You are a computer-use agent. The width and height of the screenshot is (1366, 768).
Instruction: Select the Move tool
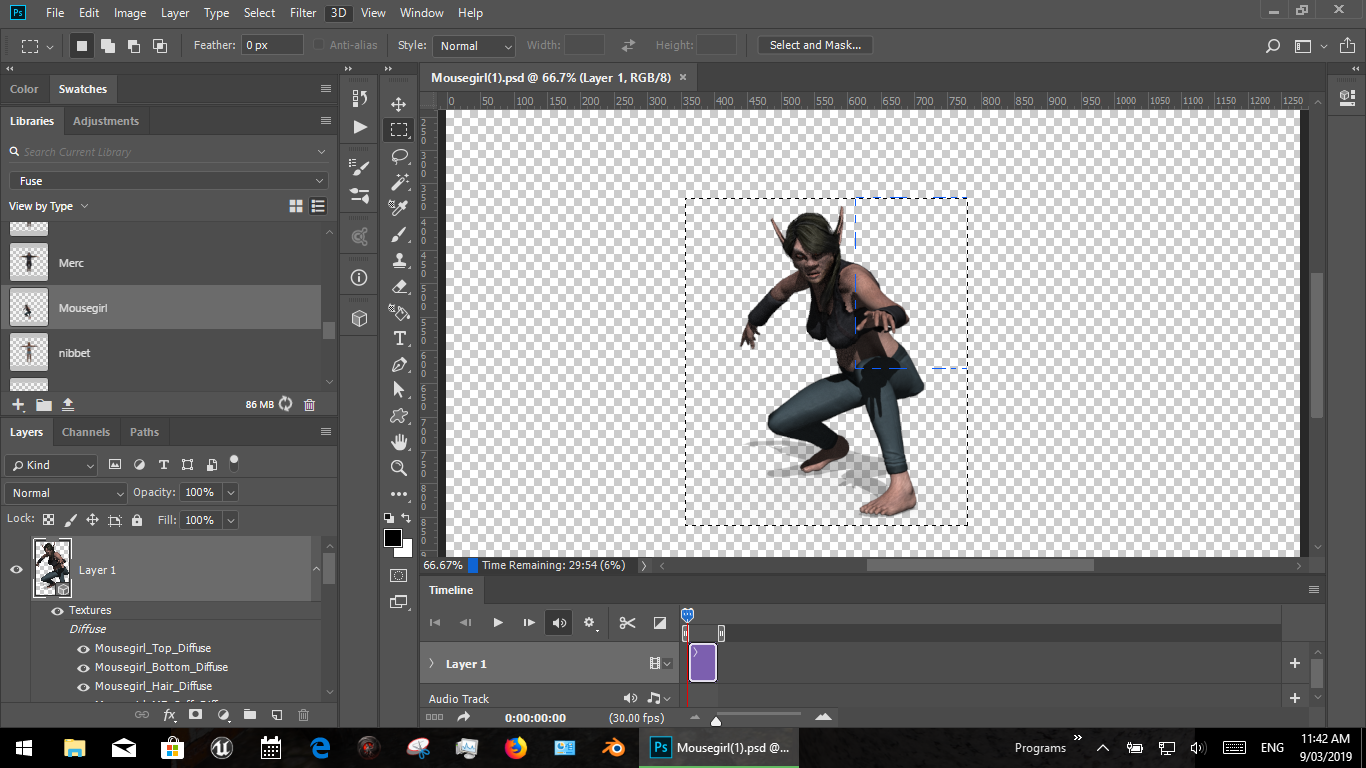click(x=399, y=104)
